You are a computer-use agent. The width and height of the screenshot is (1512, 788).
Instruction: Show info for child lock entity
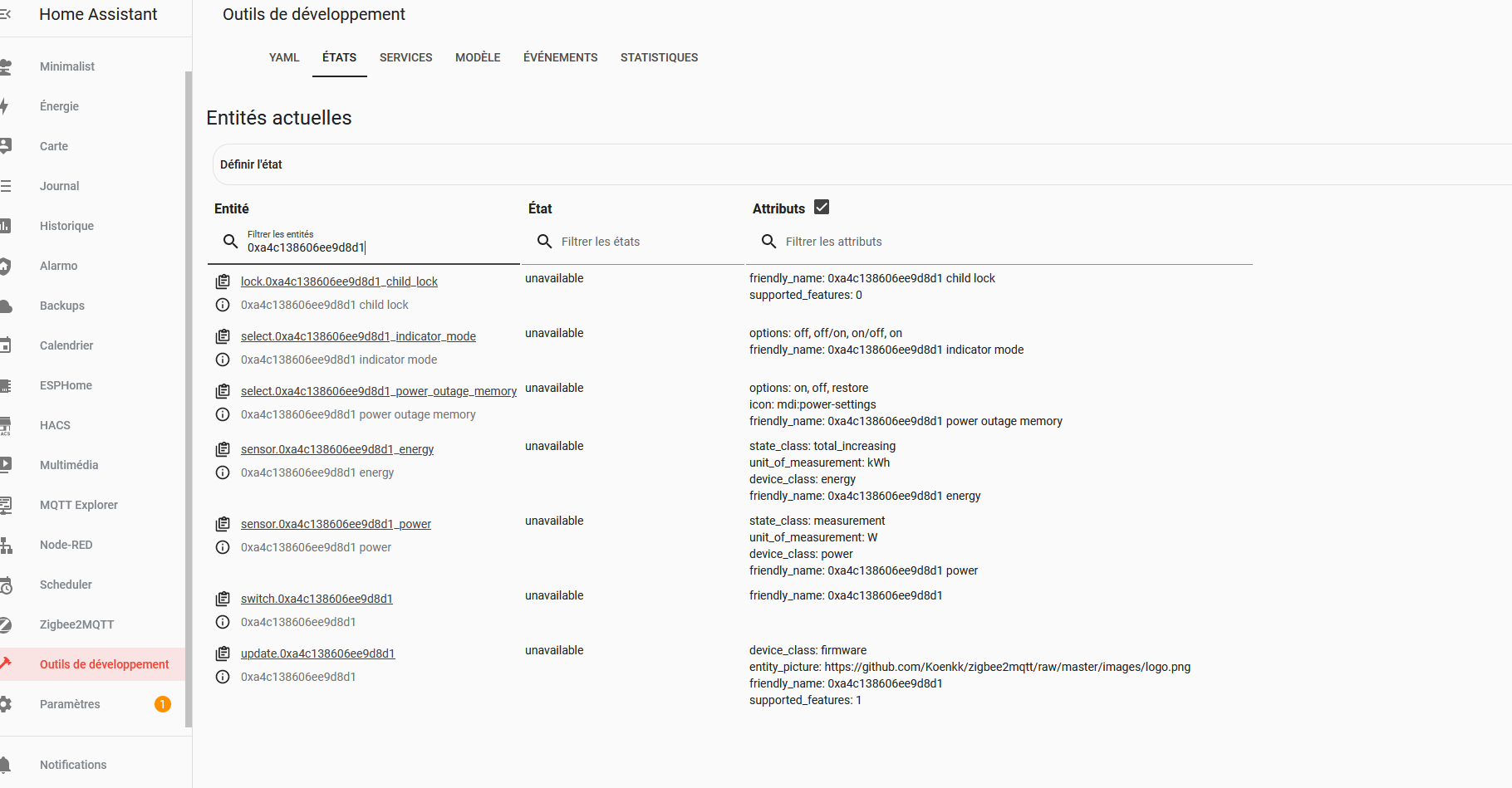pyautogui.click(x=223, y=305)
